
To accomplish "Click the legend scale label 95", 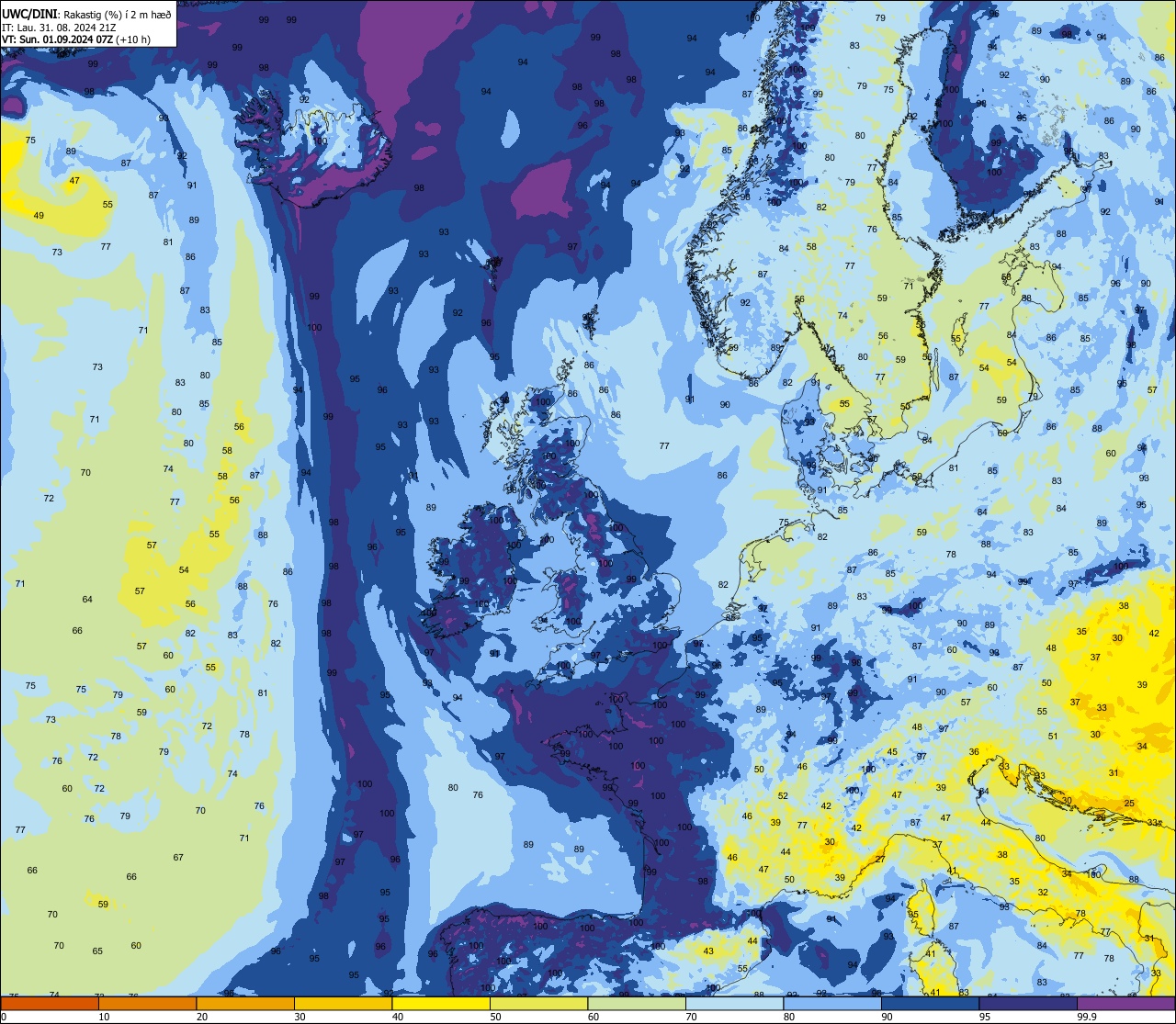I will coord(985,1017).
